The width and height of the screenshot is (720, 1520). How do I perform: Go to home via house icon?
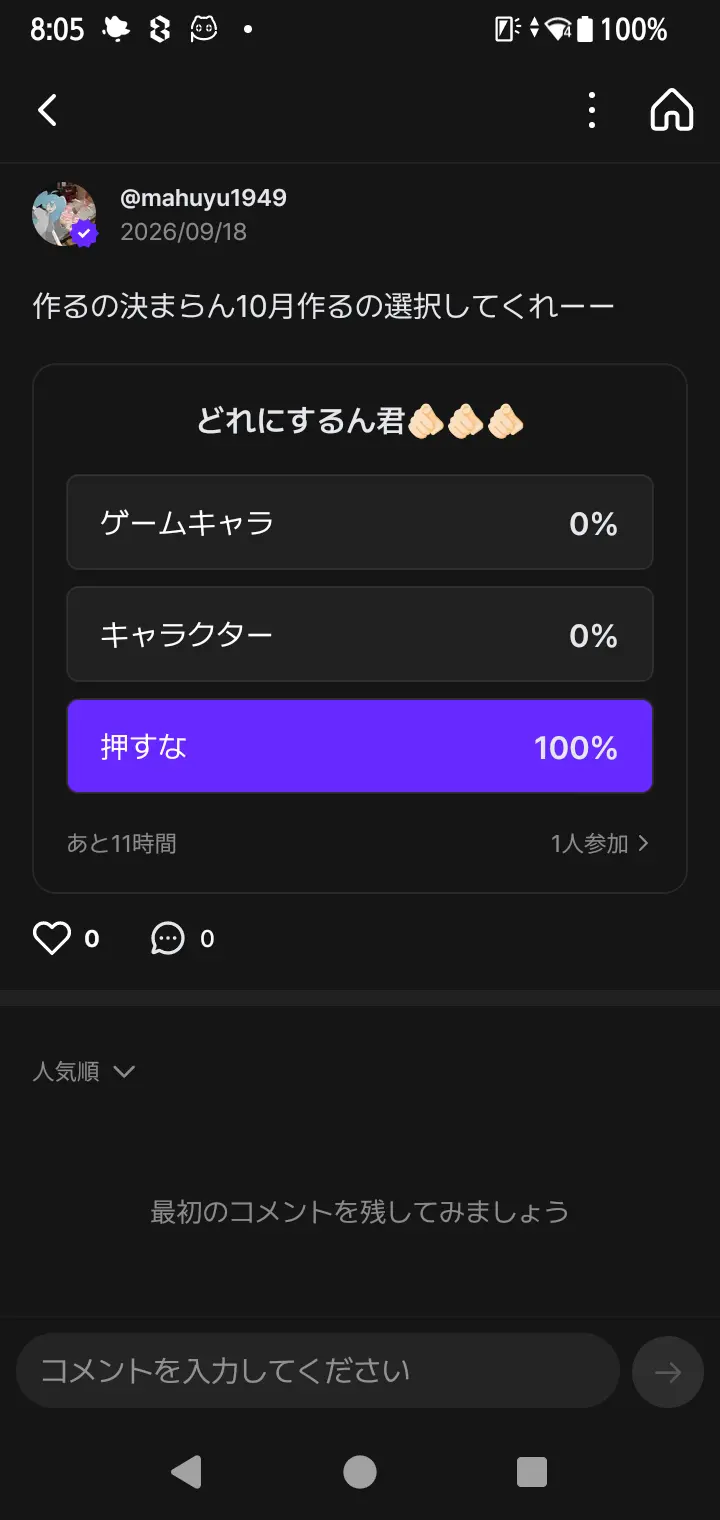[x=671, y=110]
